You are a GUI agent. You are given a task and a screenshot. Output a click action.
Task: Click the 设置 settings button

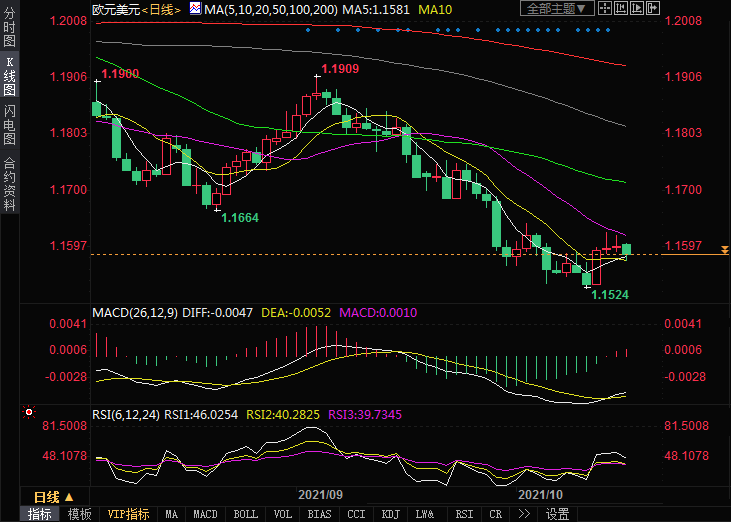pos(557,514)
